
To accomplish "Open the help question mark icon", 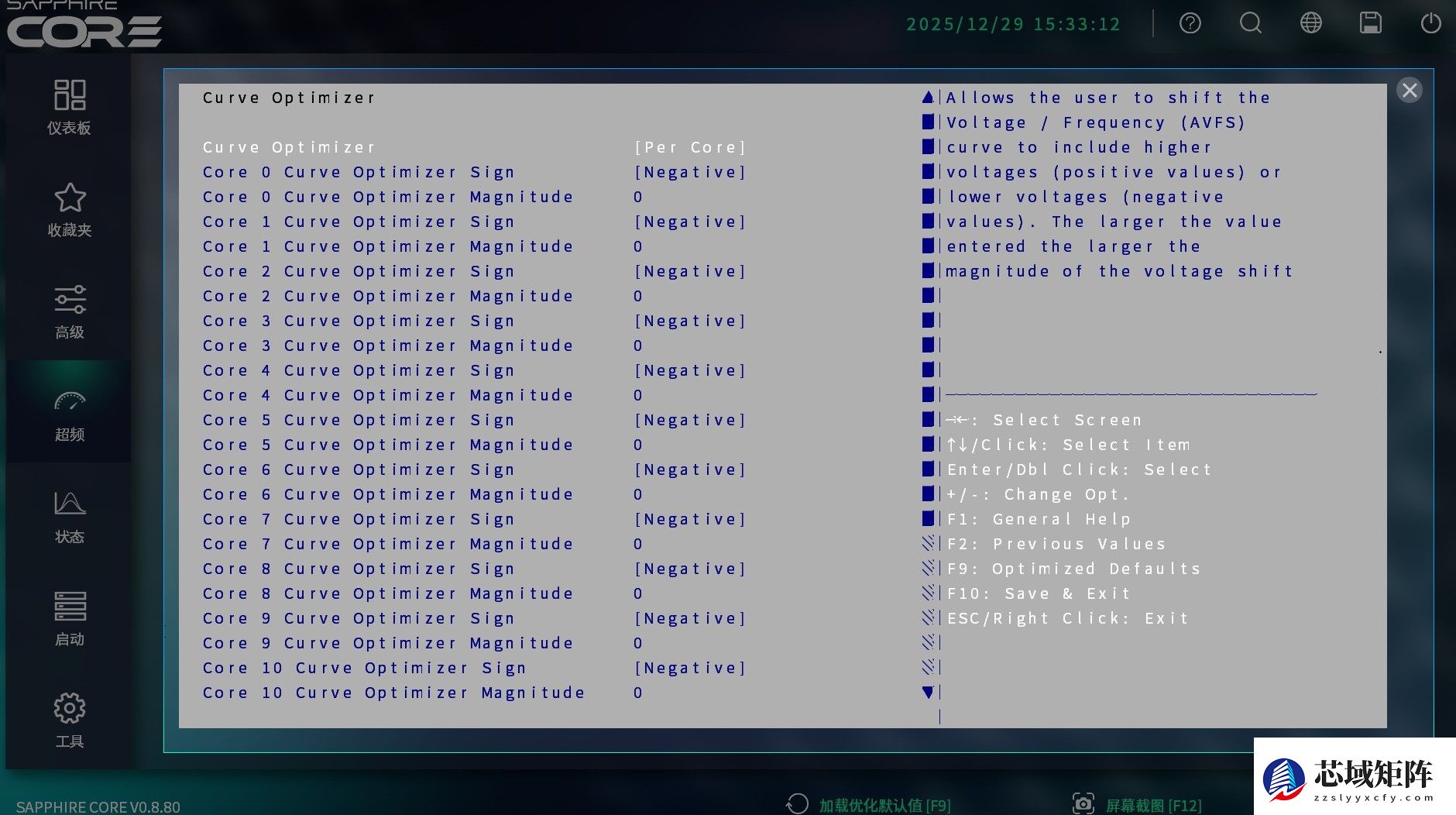I will [1190, 23].
